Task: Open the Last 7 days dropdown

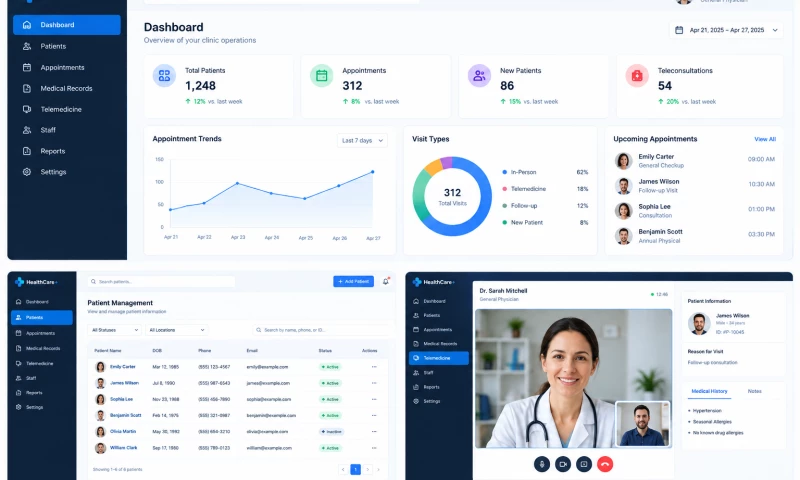Action: pos(362,140)
